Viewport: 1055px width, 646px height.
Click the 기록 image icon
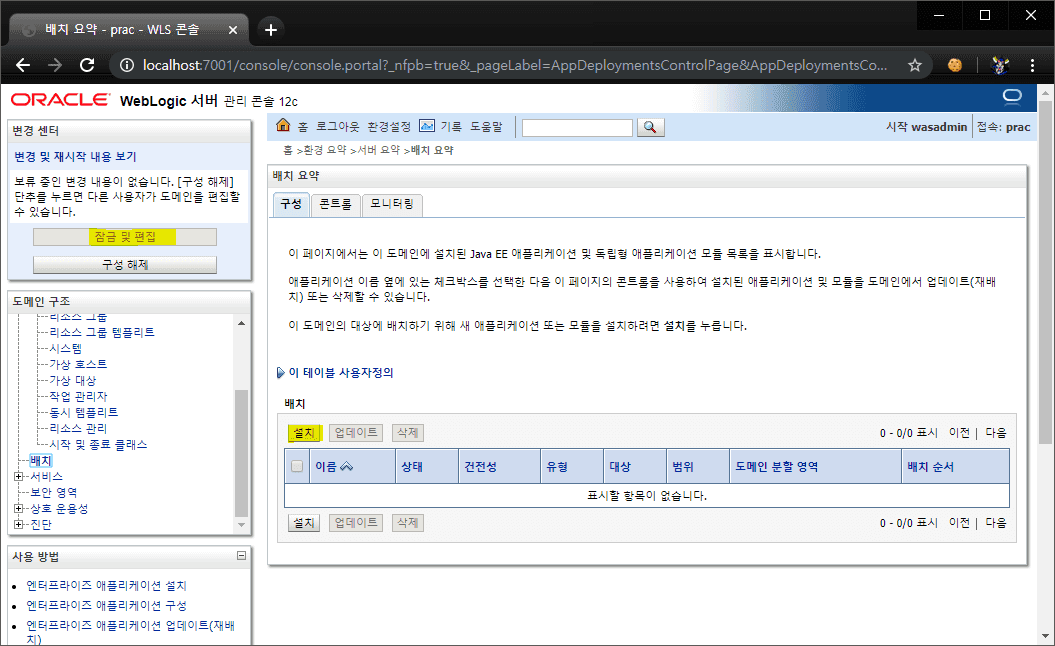tap(427, 126)
